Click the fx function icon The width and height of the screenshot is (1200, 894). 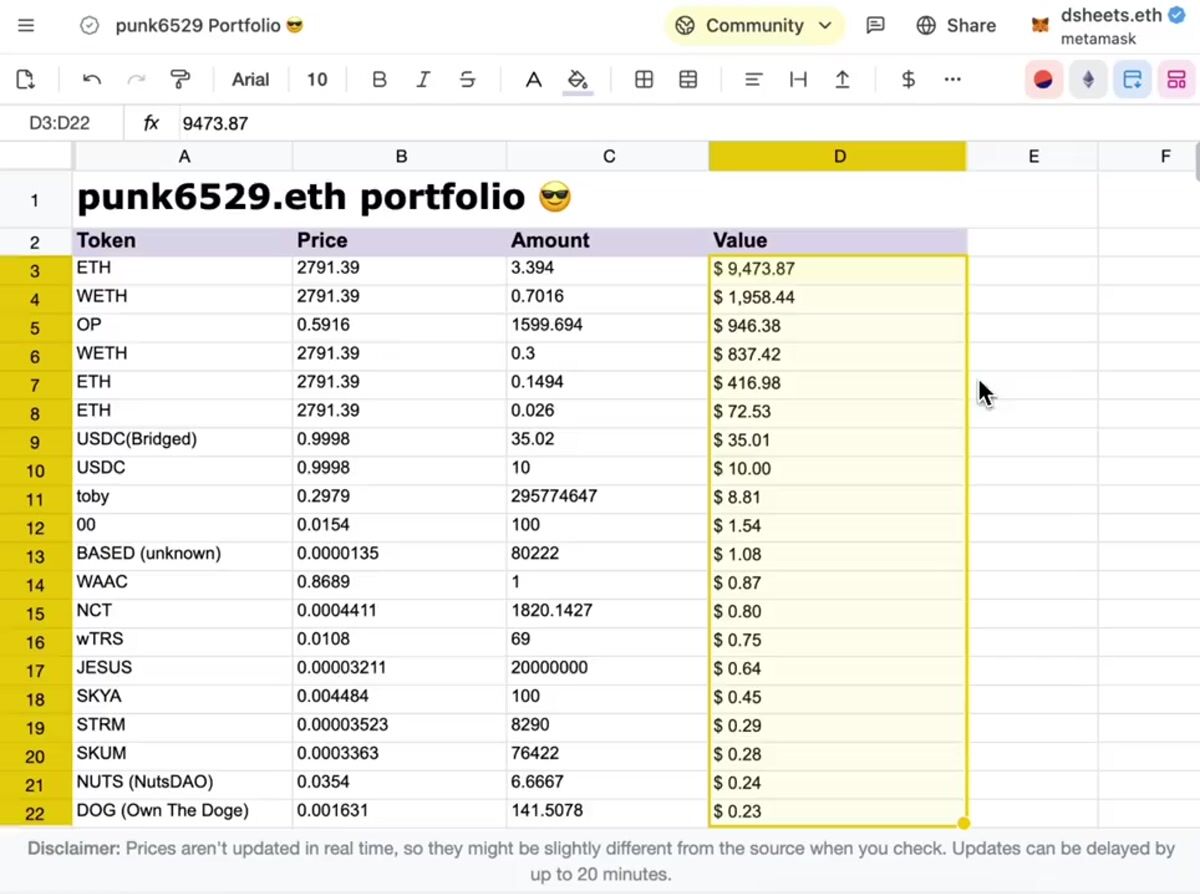pyautogui.click(x=151, y=123)
